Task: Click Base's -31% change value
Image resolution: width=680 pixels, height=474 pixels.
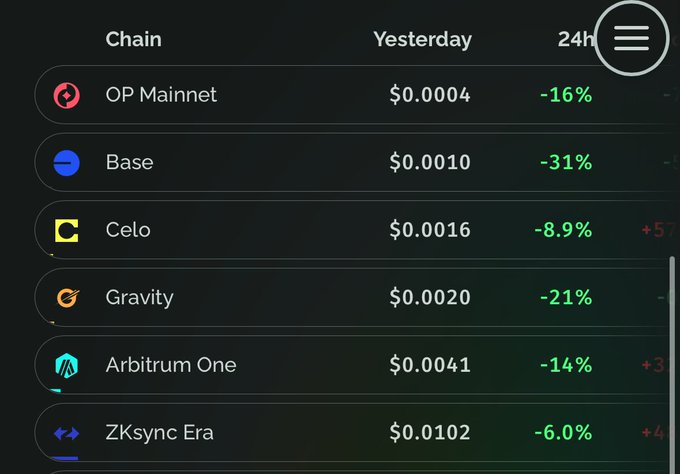Action: pyautogui.click(x=566, y=162)
